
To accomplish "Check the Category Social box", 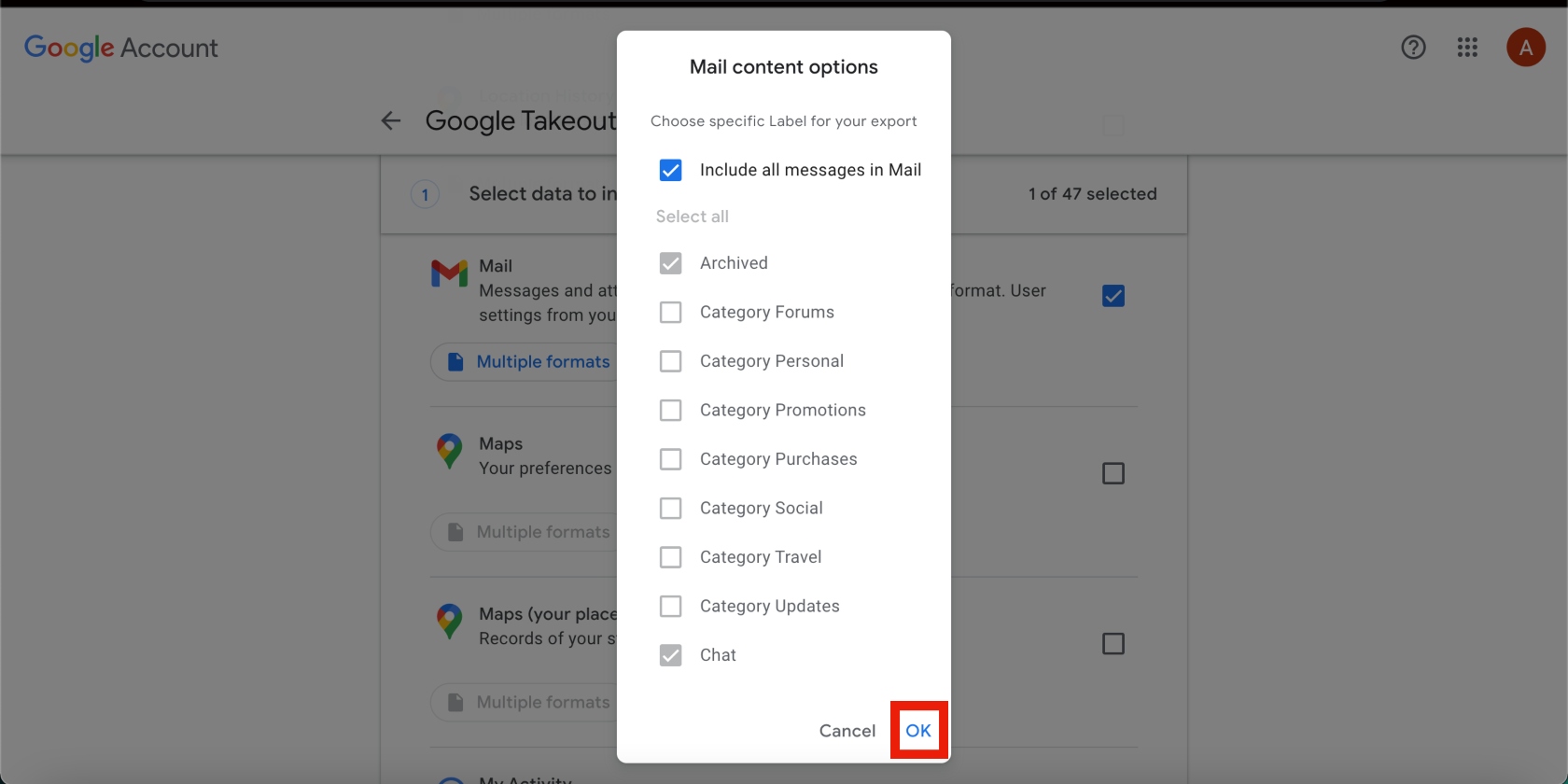I will coord(670,508).
